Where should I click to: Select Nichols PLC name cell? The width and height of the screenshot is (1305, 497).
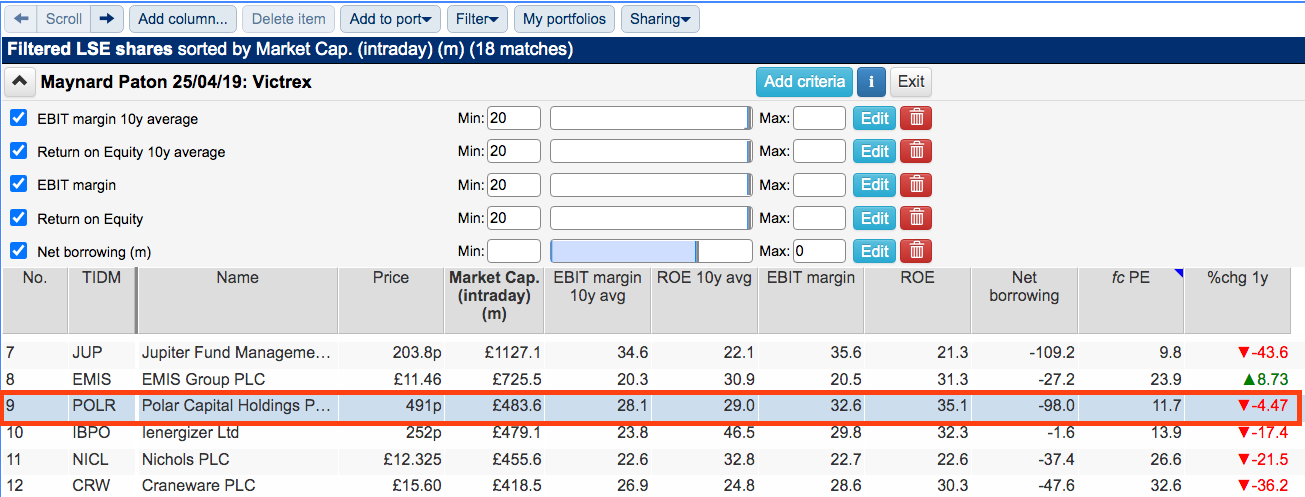[185, 460]
